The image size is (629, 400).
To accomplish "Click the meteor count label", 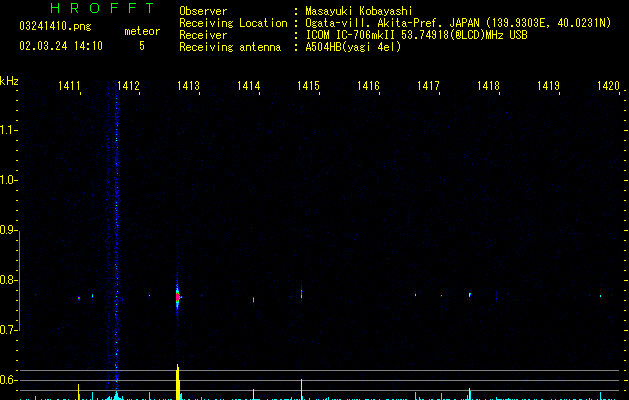I will pos(142,31).
